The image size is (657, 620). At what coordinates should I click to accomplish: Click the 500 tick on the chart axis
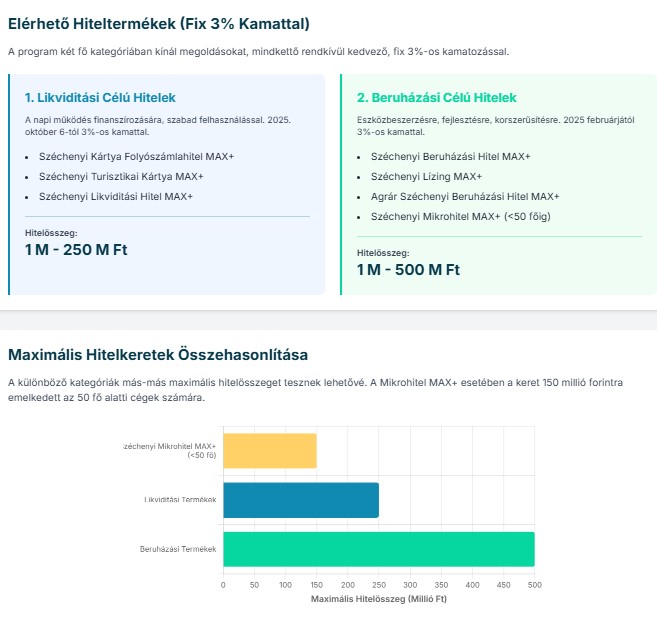click(x=534, y=585)
